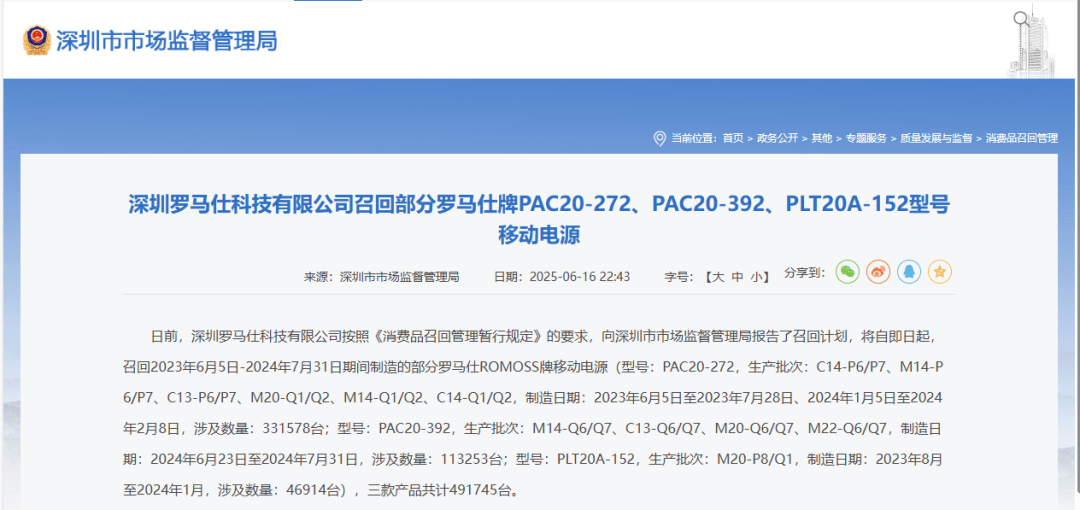Click the article headline 深圳罗马仕科技有限公司召回
1080x510 pixels.
pos(539,219)
